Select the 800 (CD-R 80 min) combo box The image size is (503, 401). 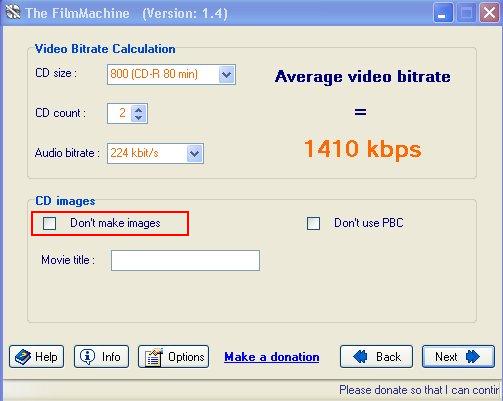click(x=171, y=74)
